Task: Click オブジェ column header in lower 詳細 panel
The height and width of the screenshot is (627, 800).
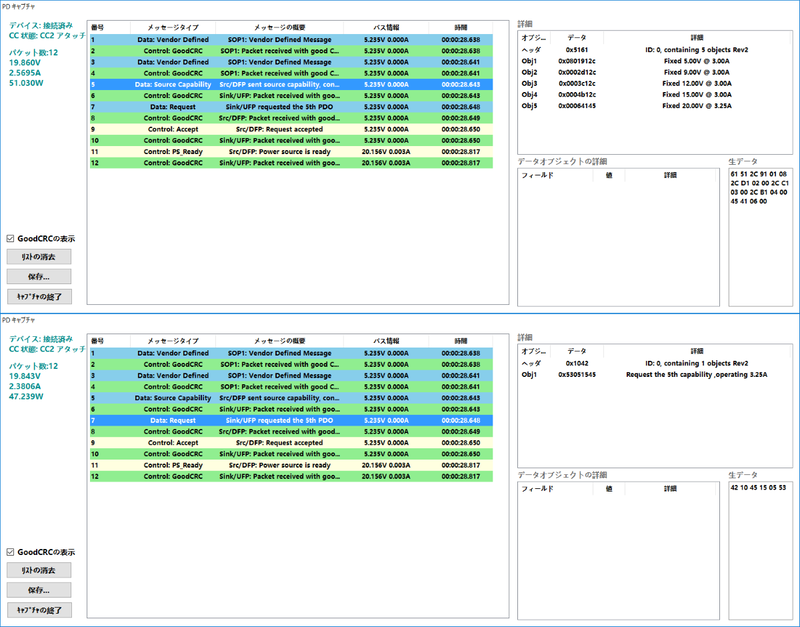Action: (x=534, y=351)
